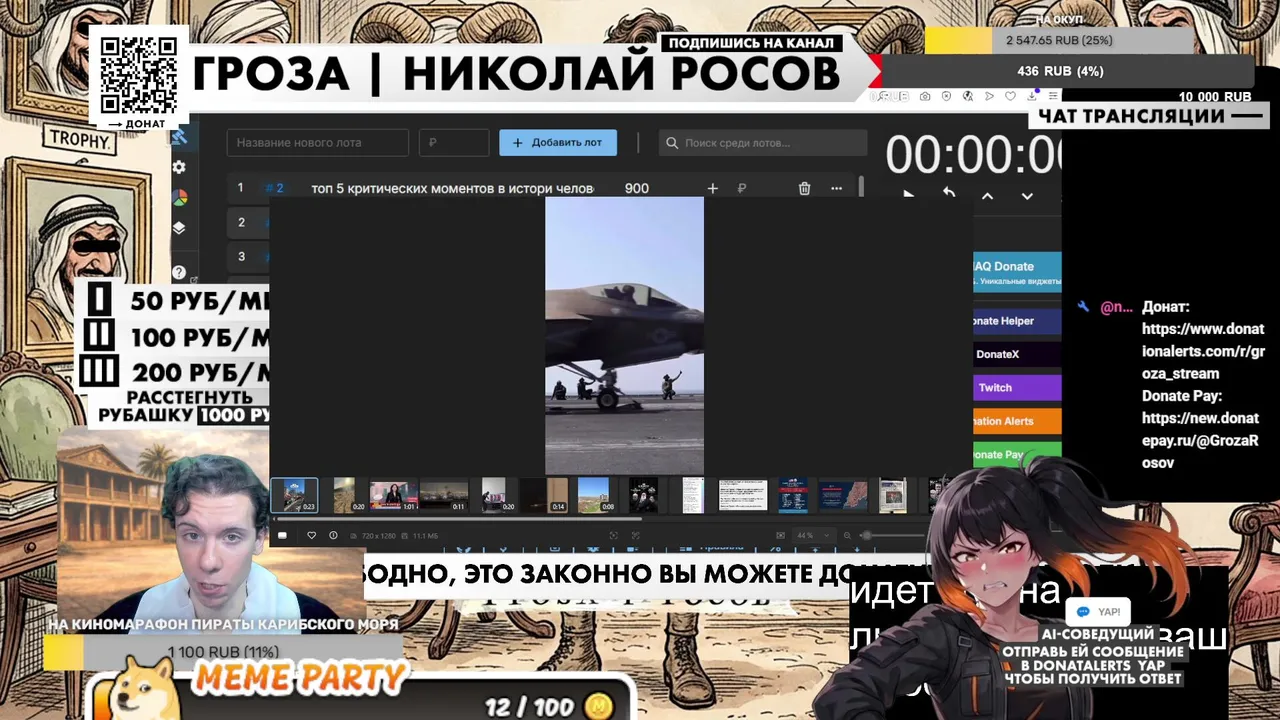Viewport: 1280px width, 720px height.
Task: Open the three-dots menu for lot 1
Action: (x=836, y=188)
